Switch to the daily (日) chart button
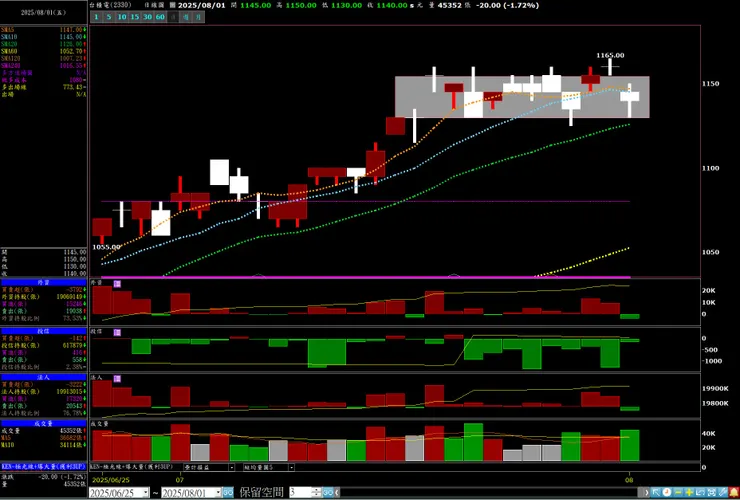The image size is (740, 500). [x=173, y=17]
